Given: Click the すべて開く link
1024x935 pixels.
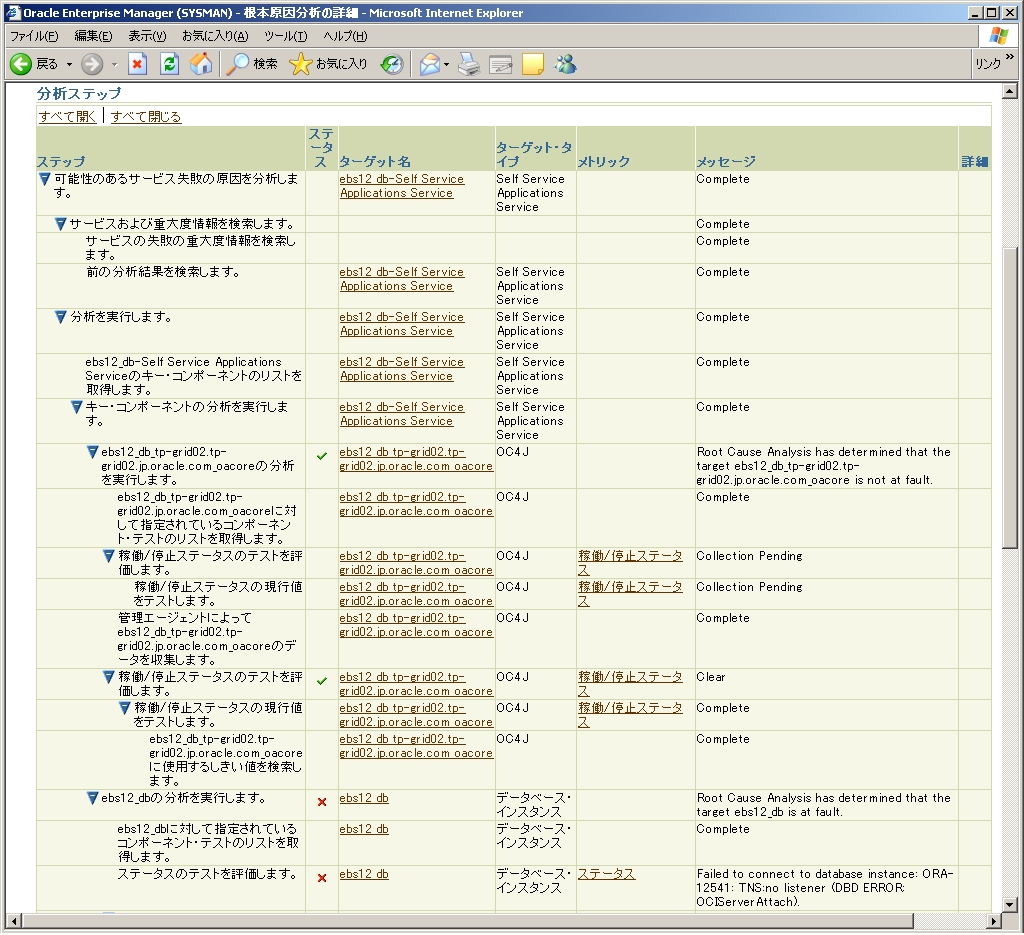Looking at the screenshot, I should [x=67, y=116].
